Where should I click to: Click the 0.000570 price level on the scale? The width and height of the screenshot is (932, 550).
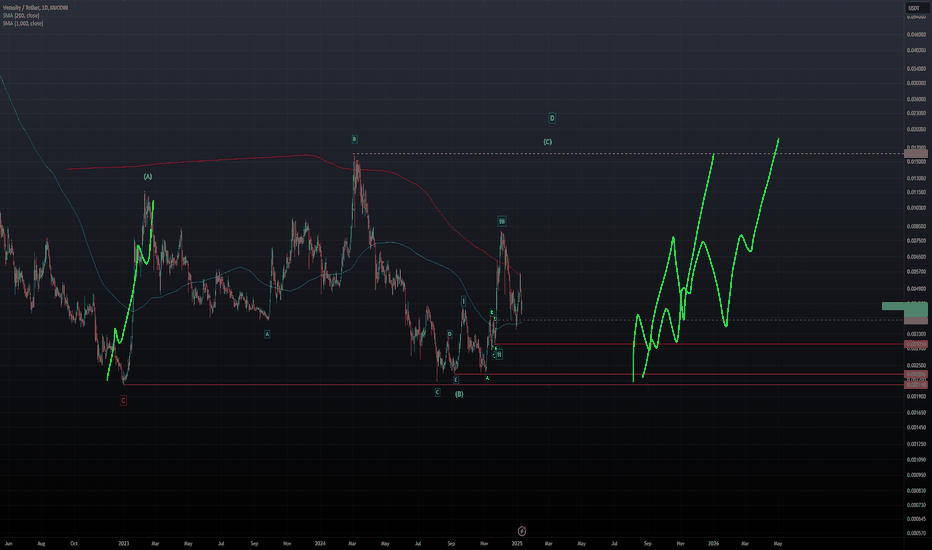(x=916, y=533)
